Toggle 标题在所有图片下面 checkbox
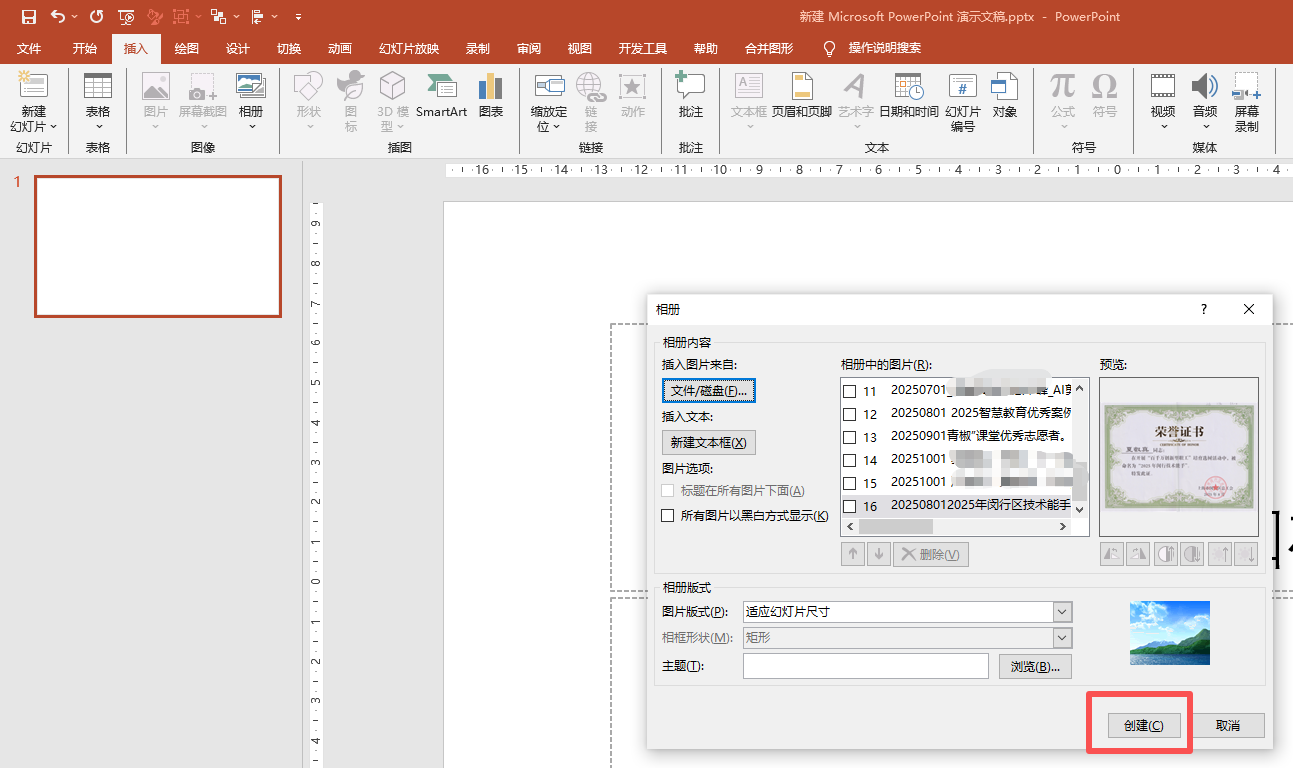This screenshot has height=768, width=1293. pos(668,491)
